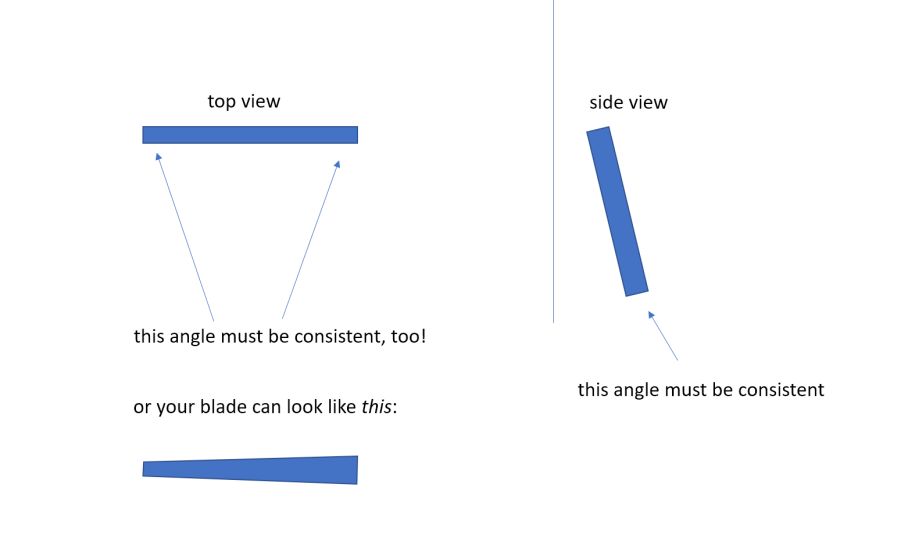Click the narrow left end of tapered blade
Image resolution: width=900 pixels, height=541 pixels.
[x=147, y=469]
